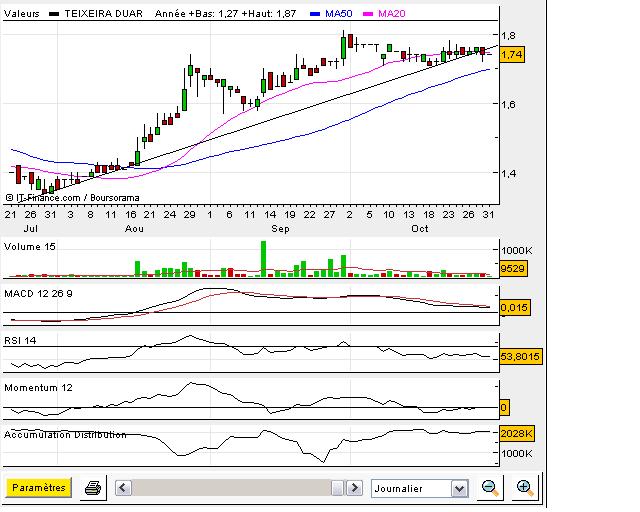The width and height of the screenshot is (640, 512).
Task: Click the 1,74 current price tag
Action: (512, 54)
